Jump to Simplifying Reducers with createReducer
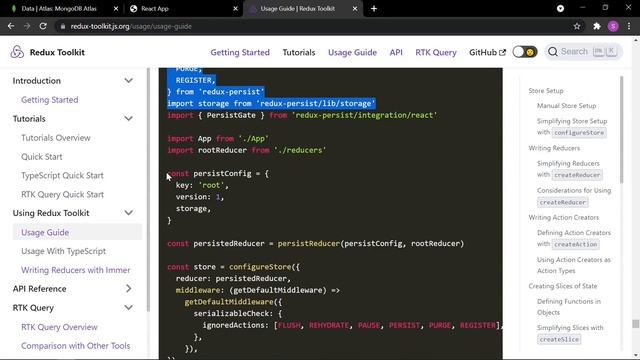Viewport: 640px width, 360px height. point(569,169)
